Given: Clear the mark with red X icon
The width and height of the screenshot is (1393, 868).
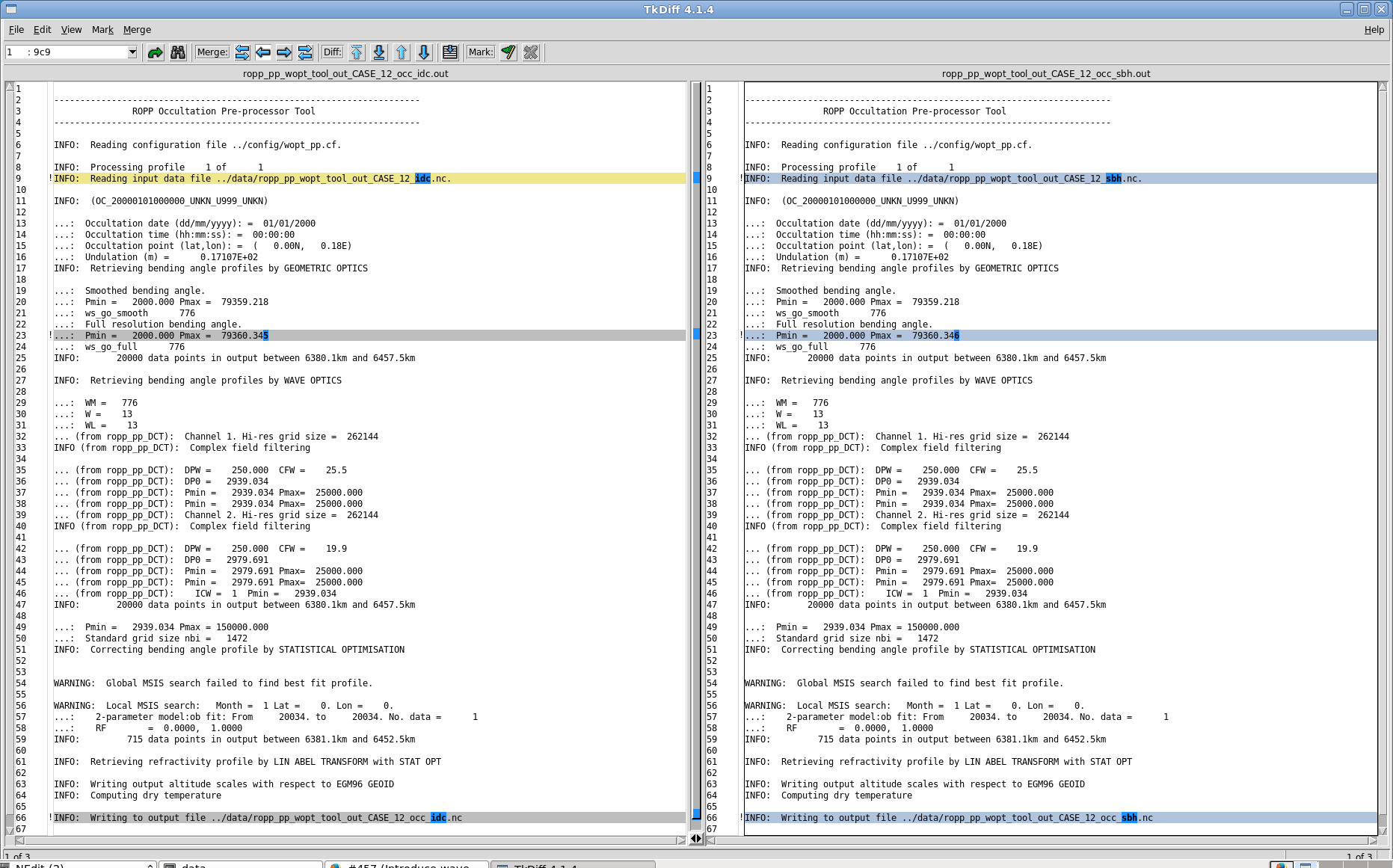Looking at the screenshot, I should click(x=531, y=52).
